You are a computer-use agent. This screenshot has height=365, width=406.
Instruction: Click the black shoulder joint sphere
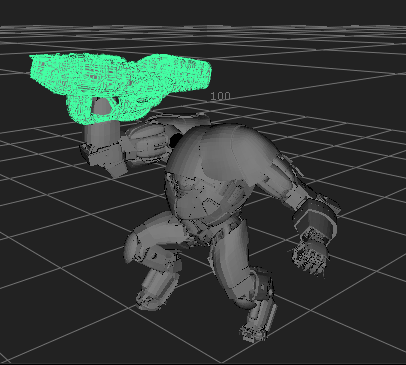point(175,140)
